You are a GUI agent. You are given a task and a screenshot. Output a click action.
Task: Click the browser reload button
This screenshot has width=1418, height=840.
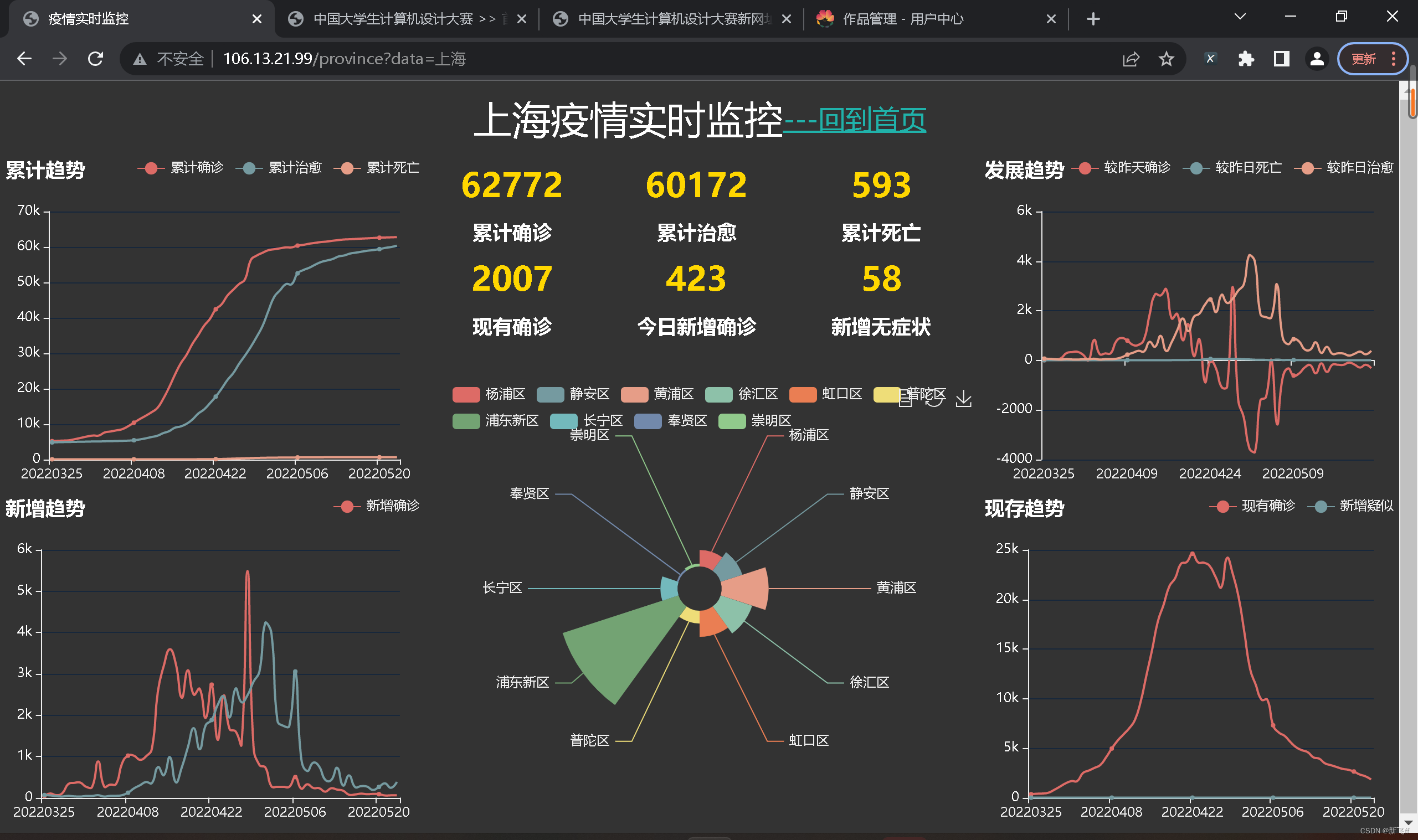[95, 59]
